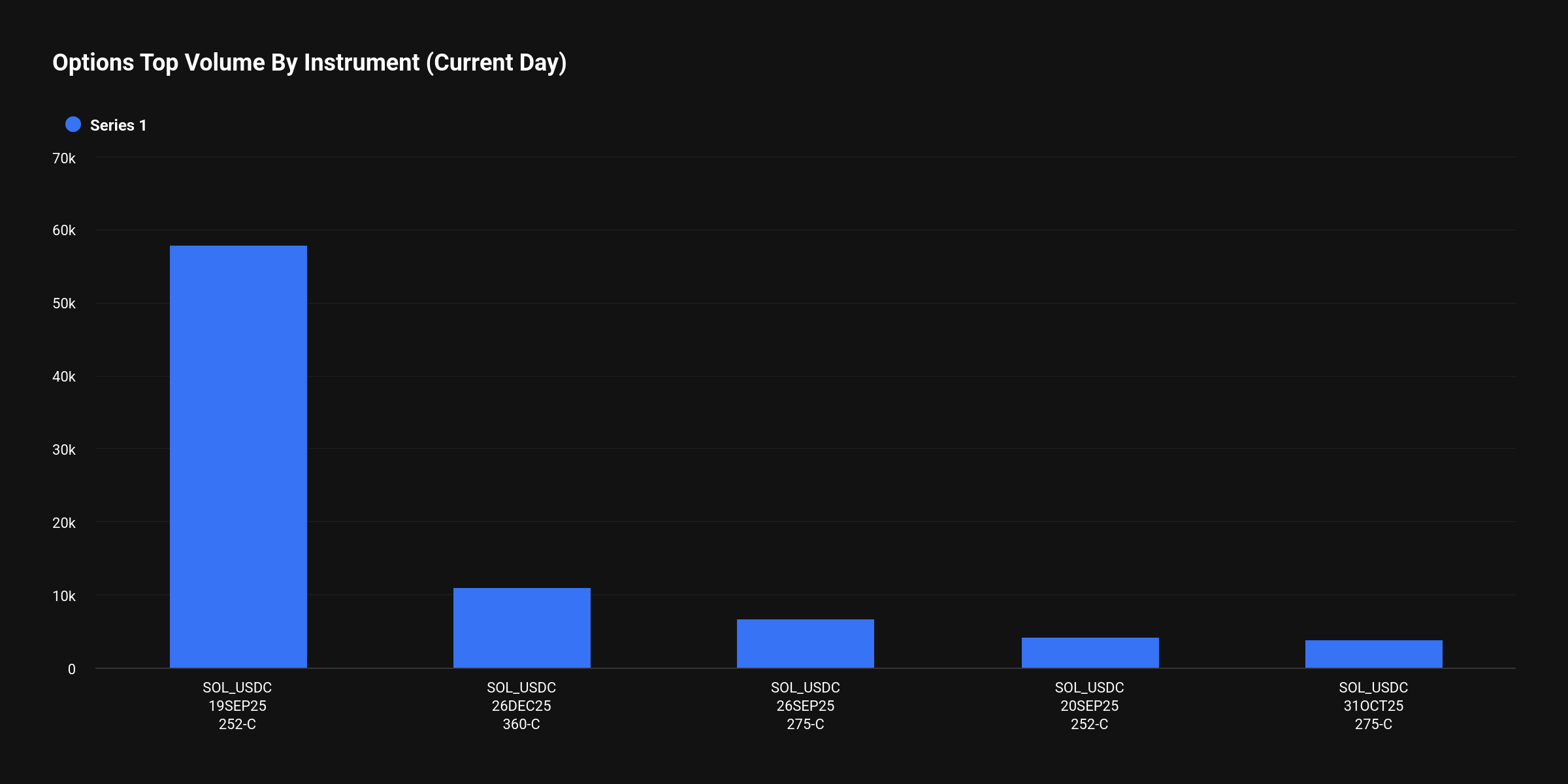Select the SOL_USDC 19SEP25 252-C bar
Image resolution: width=1568 pixels, height=784 pixels.
click(238, 457)
